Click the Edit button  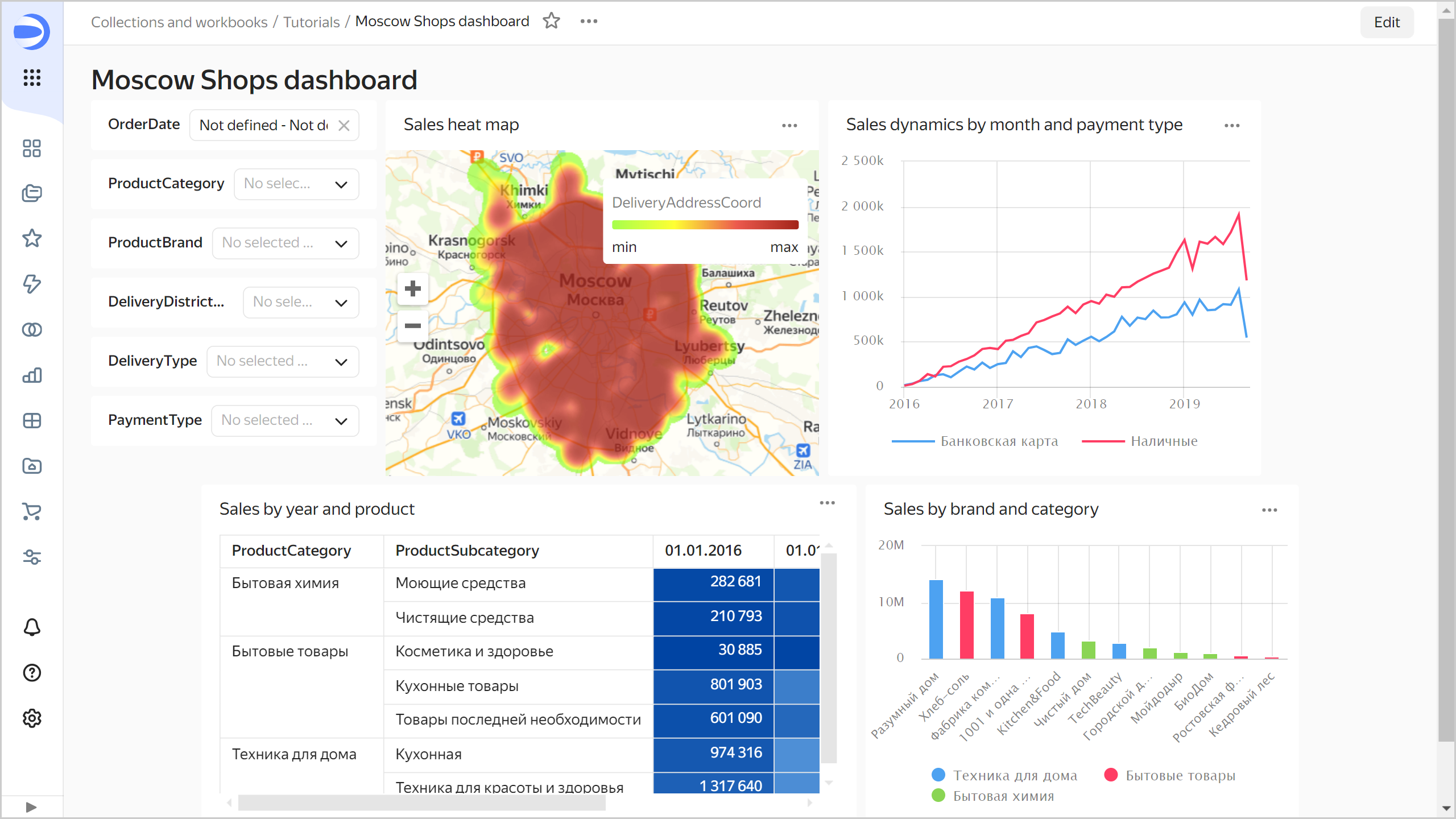(x=1386, y=22)
